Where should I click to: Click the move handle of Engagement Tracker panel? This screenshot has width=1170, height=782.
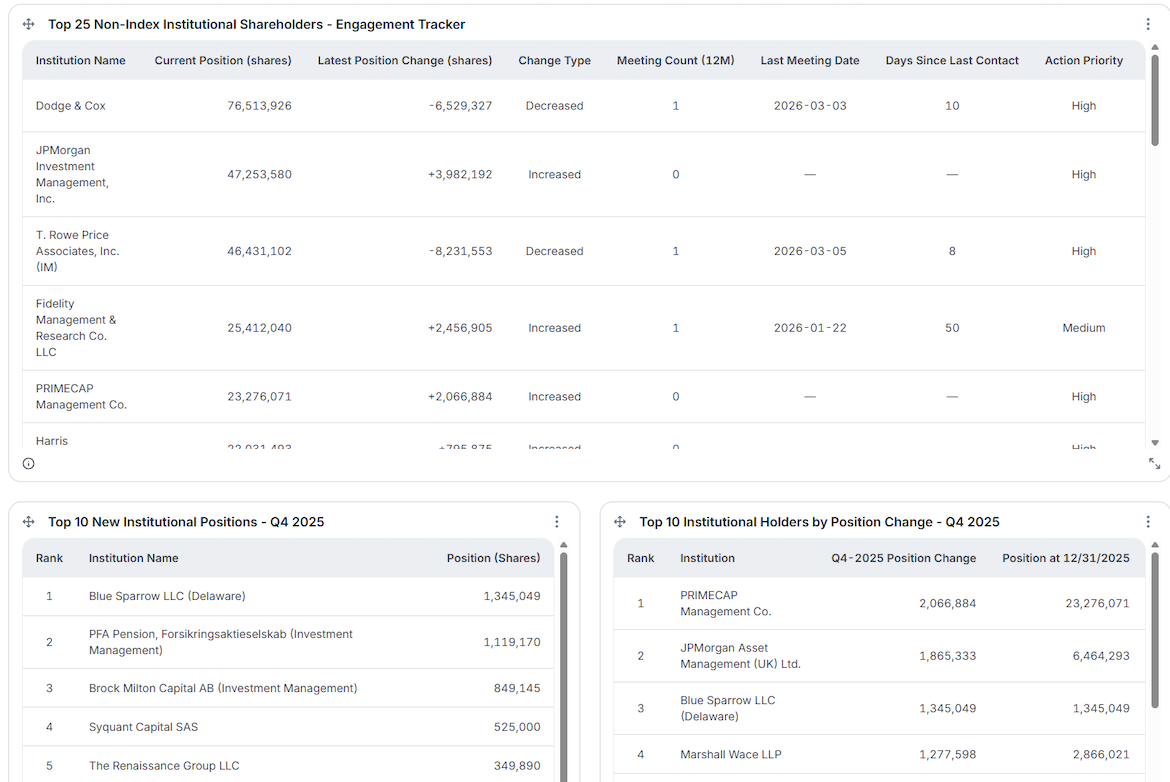(28, 25)
